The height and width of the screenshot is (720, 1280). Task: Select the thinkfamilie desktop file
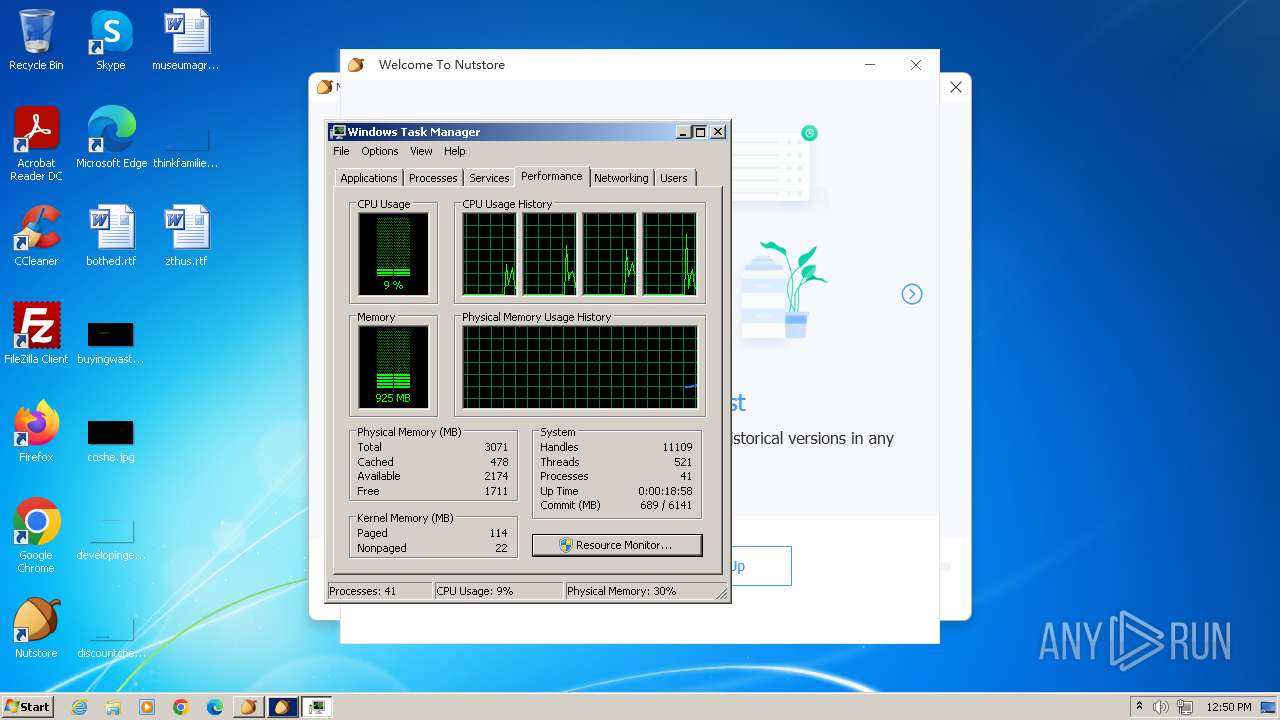pyautogui.click(x=186, y=144)
